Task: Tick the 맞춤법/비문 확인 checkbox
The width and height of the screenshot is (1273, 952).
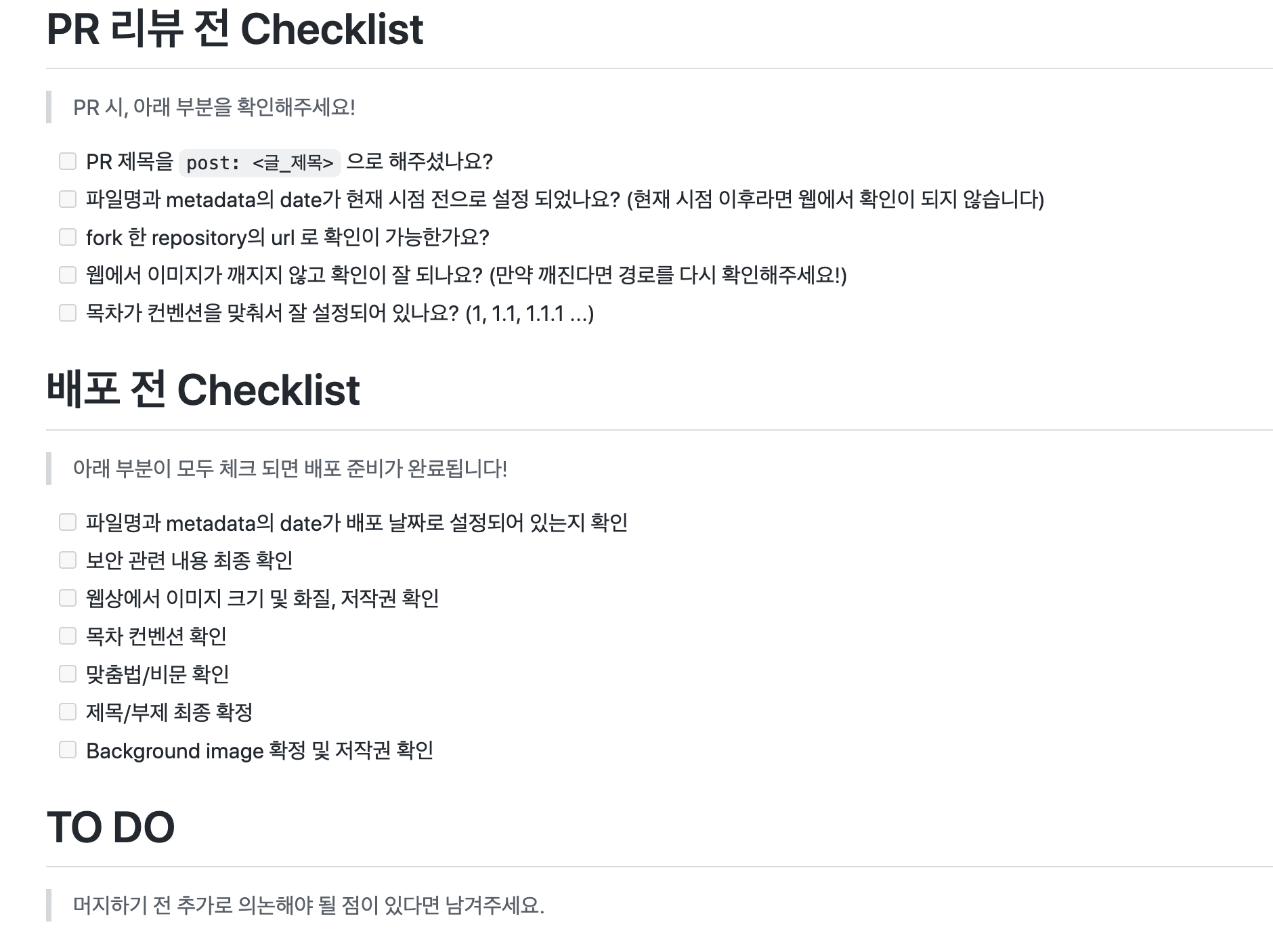Action: pos(68,674)
